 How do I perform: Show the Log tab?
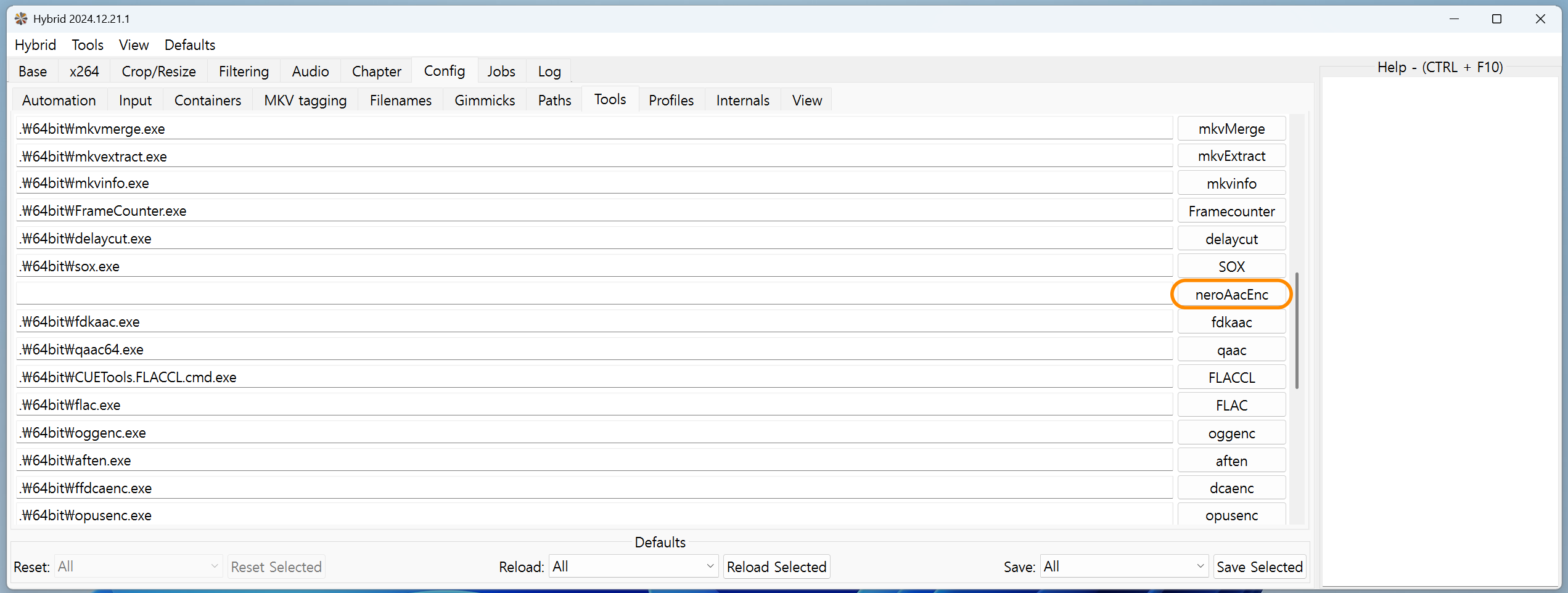click(549, 72)
